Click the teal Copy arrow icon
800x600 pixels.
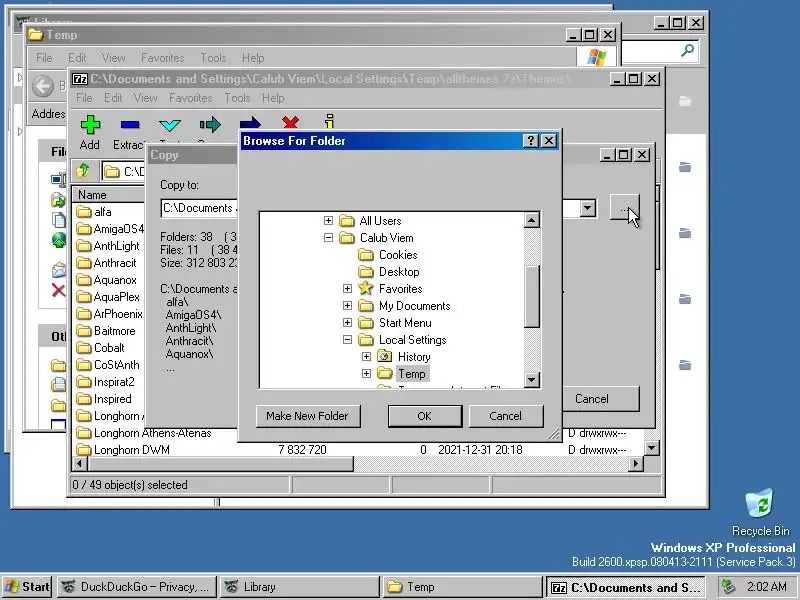coord(210,124)
